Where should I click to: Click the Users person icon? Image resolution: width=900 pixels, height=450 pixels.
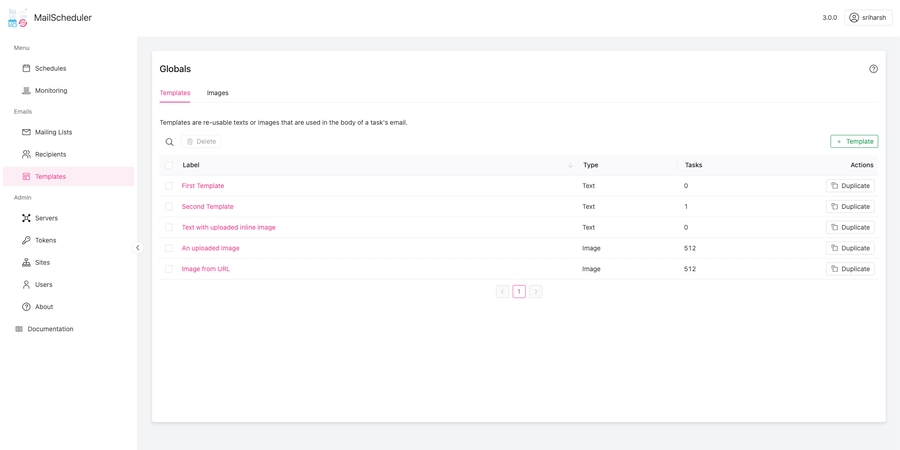point(26,285)
